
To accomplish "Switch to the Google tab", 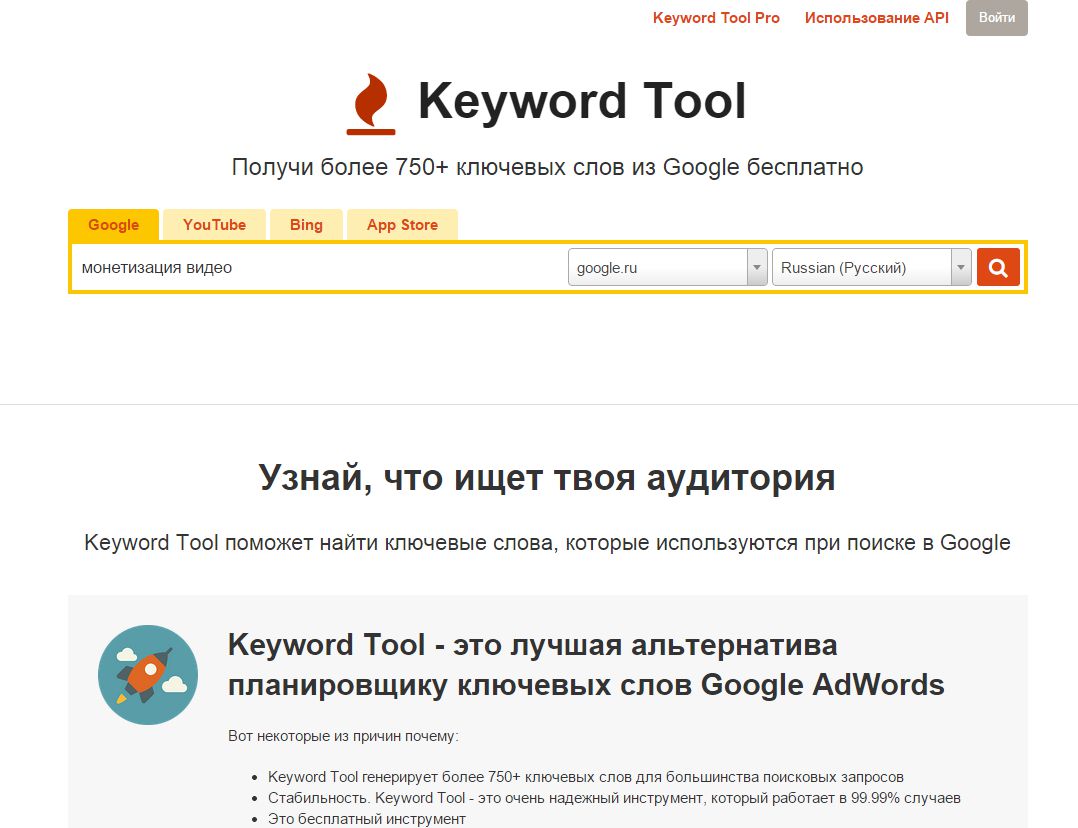I will coord(113,225).
